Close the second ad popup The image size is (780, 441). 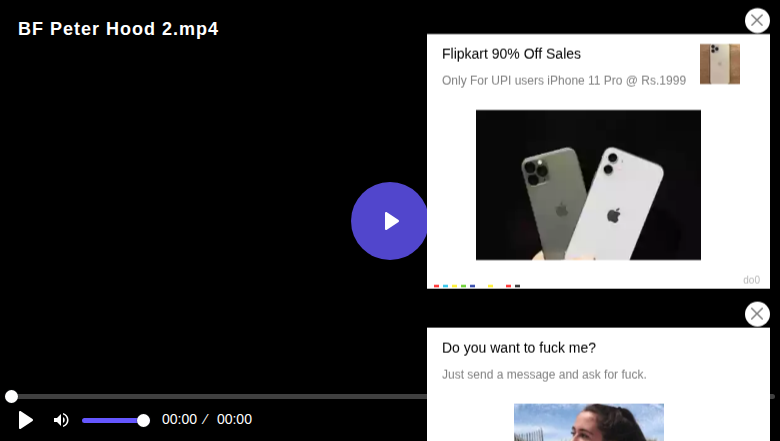(757, 314)
